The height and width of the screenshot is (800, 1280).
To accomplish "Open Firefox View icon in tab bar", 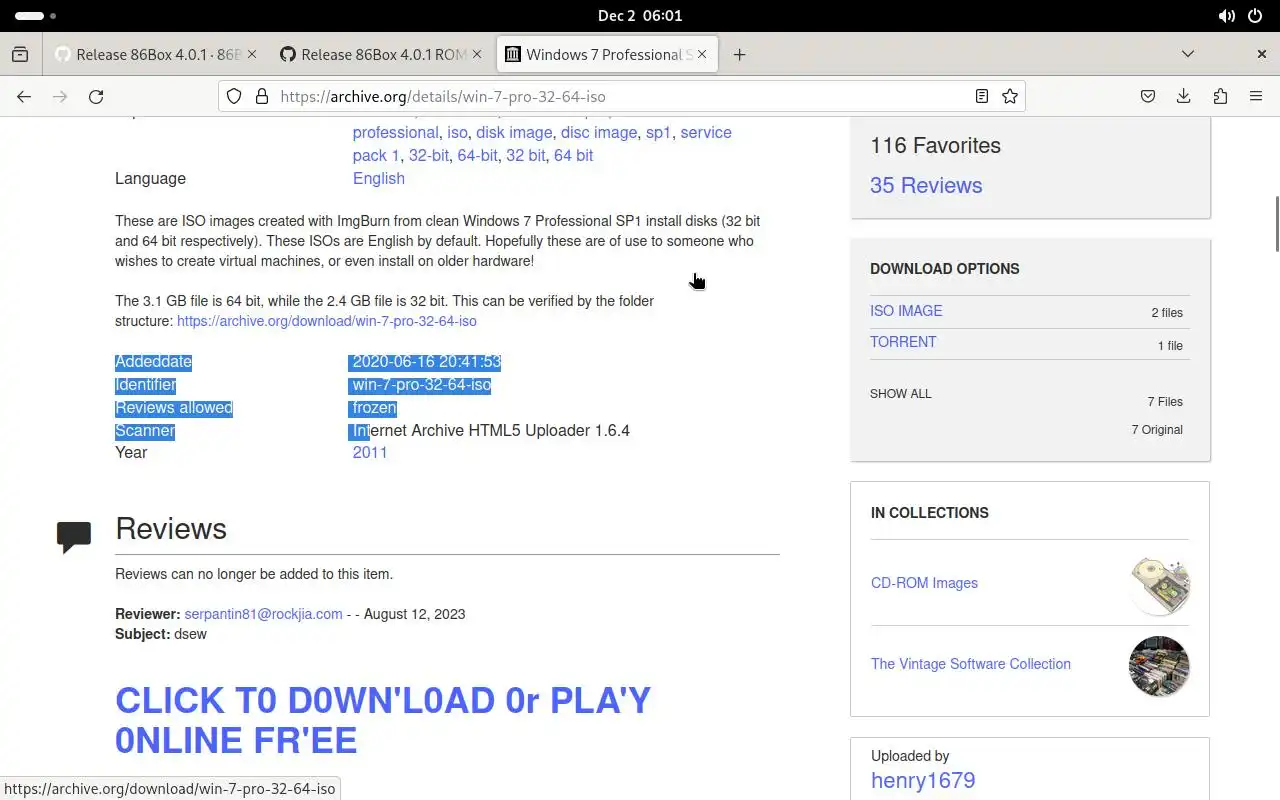I will pos(20,54).
